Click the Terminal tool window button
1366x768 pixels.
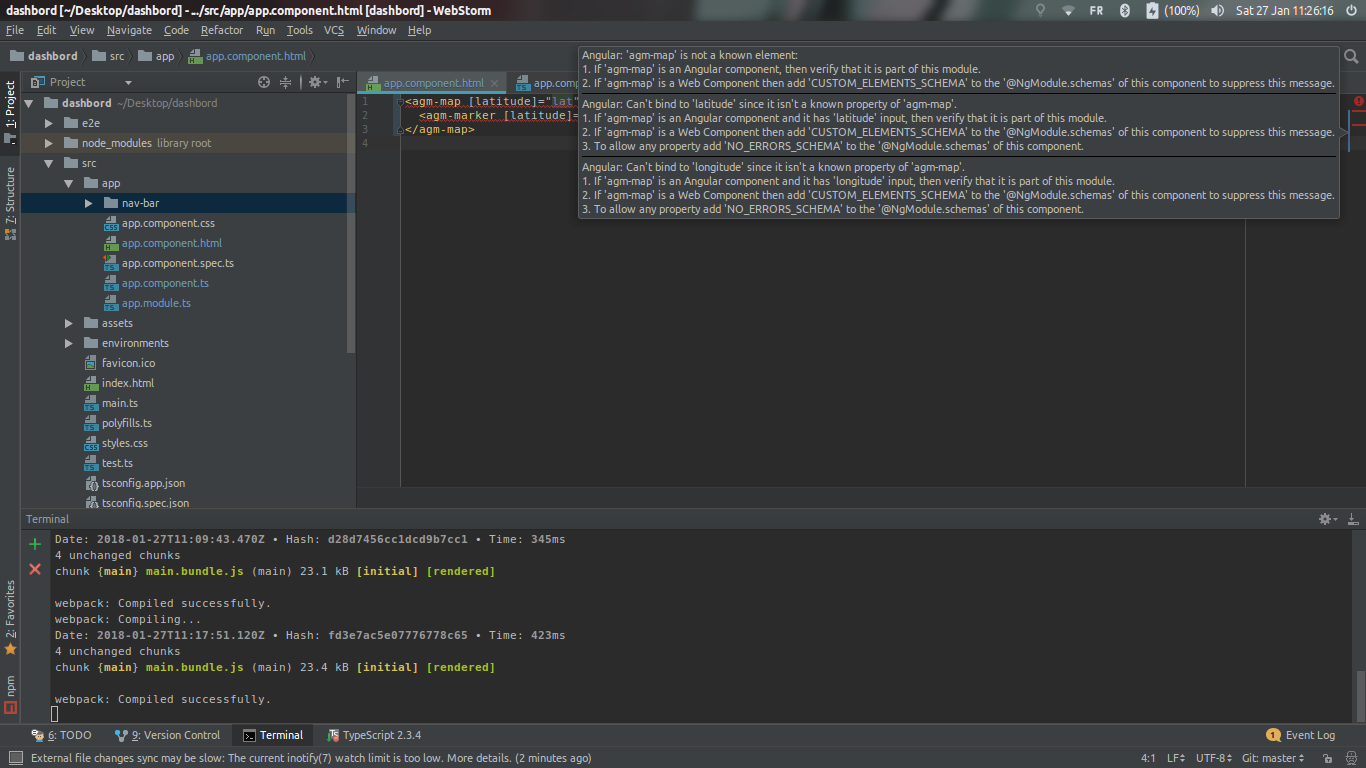273,735
